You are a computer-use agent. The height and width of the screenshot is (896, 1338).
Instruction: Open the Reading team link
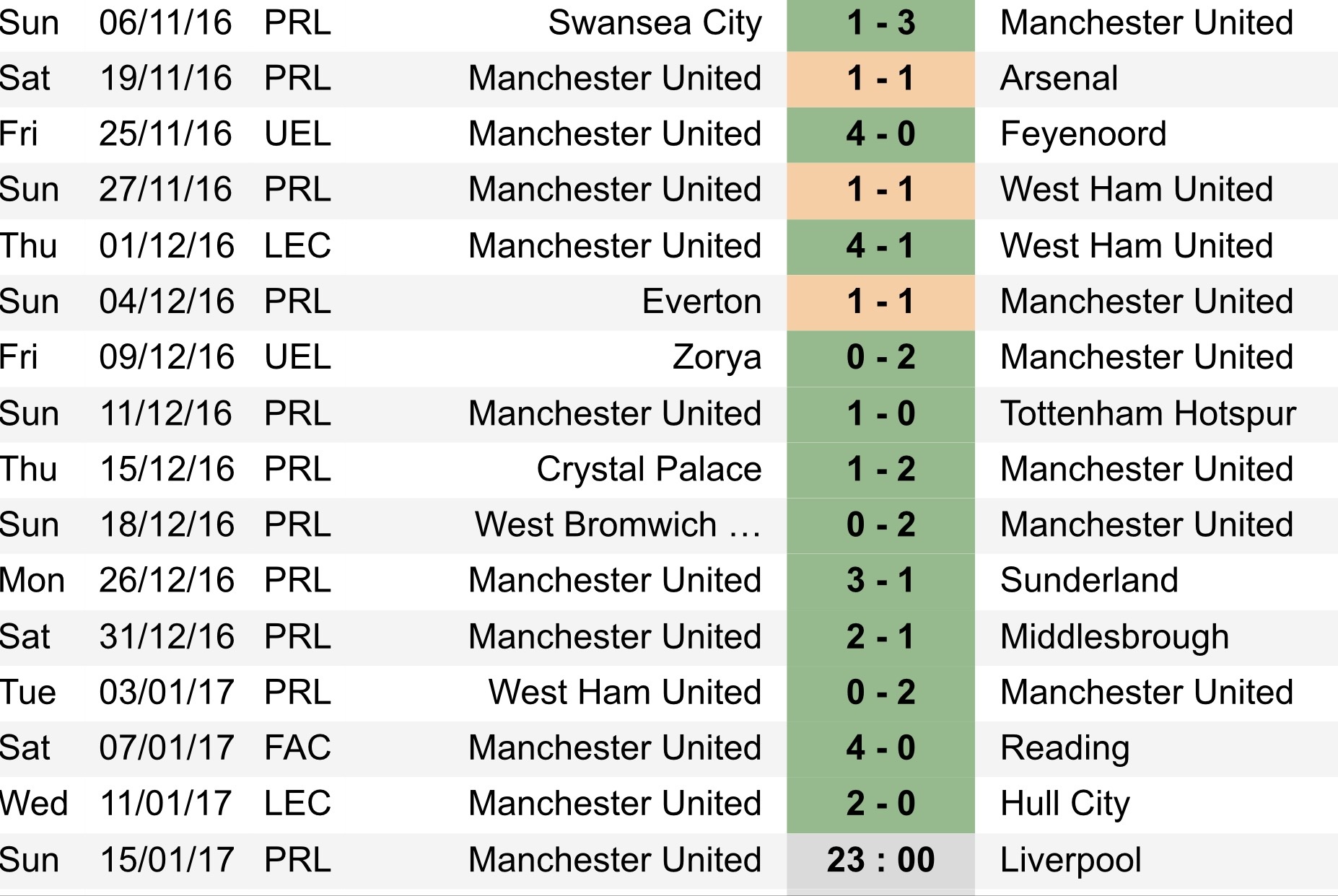tap(1064, 748)
